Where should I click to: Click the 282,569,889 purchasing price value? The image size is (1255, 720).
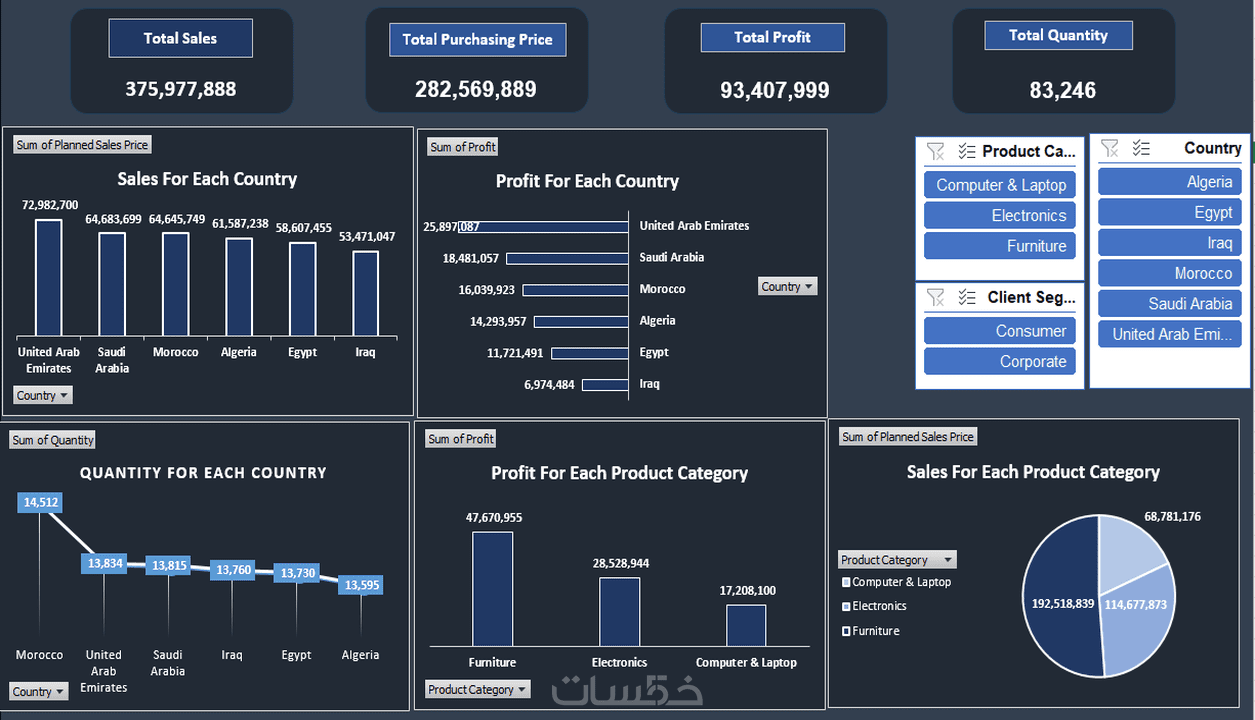(476, 89)
